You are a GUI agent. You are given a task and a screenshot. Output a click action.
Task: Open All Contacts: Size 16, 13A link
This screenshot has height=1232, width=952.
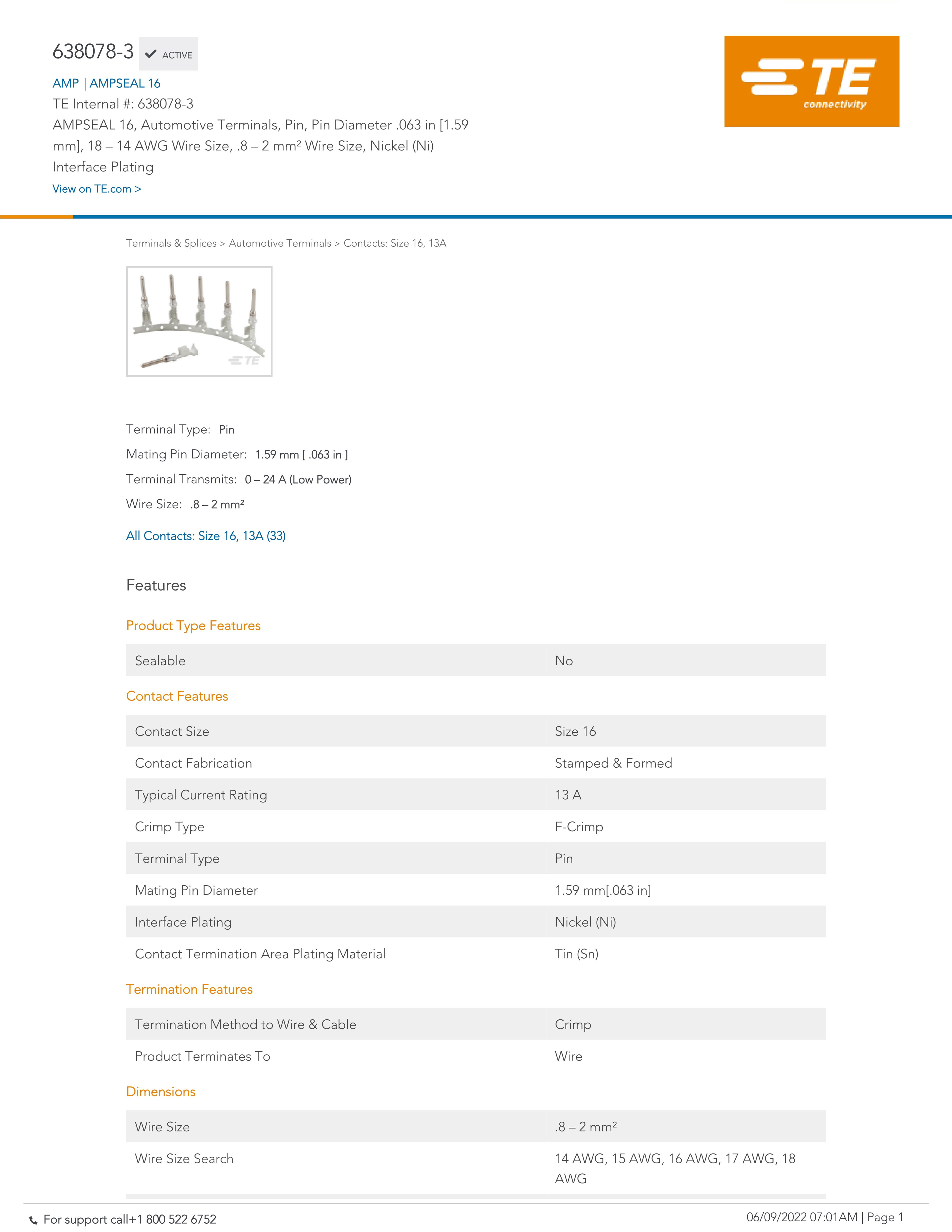click(206, 536)
